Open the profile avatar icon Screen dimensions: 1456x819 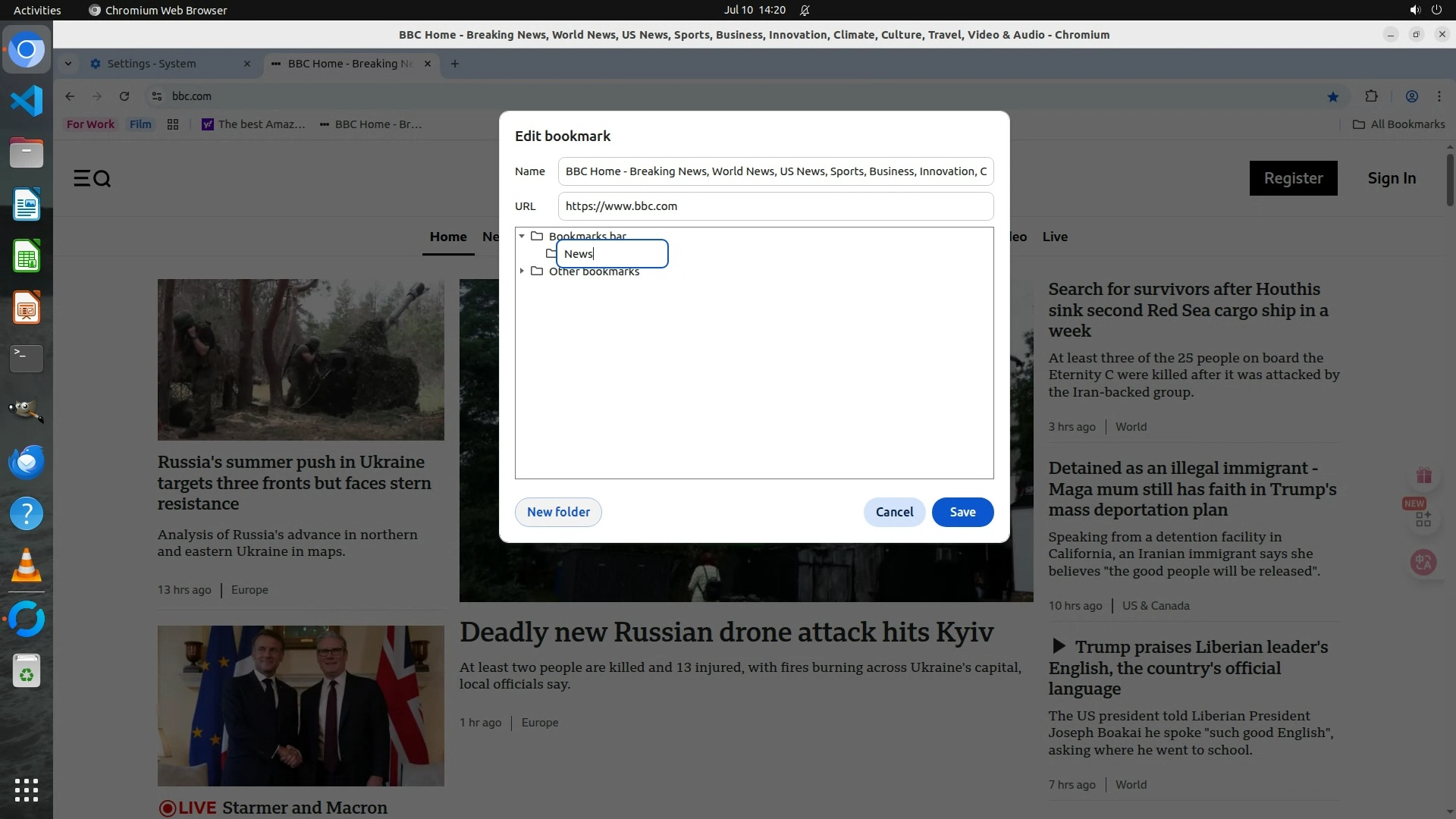1411,96
